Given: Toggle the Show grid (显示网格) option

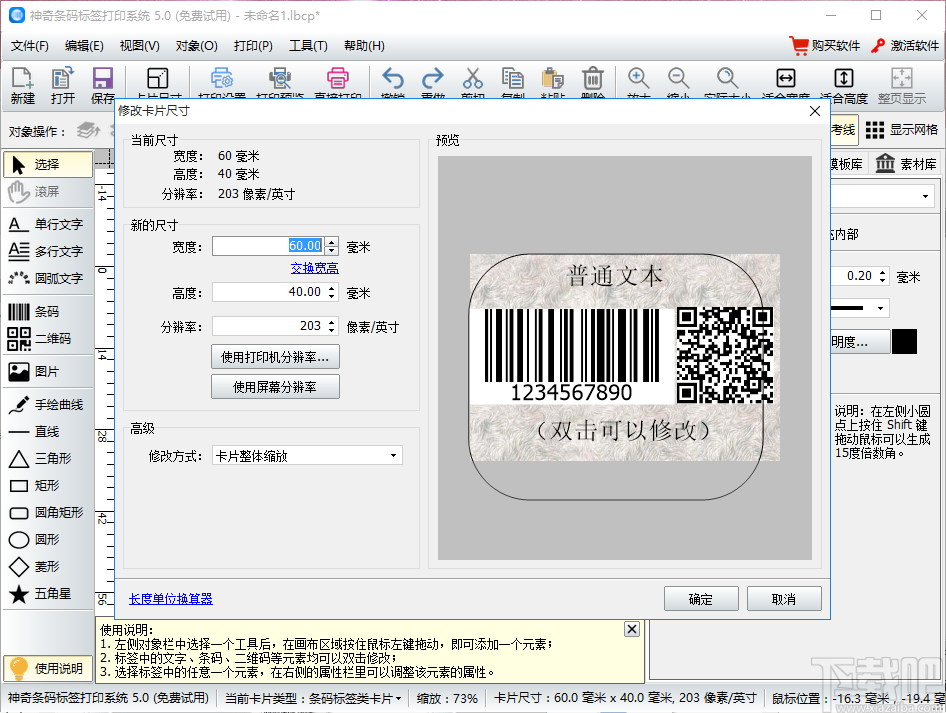Looking at the screenshot, I should point(902,130).
